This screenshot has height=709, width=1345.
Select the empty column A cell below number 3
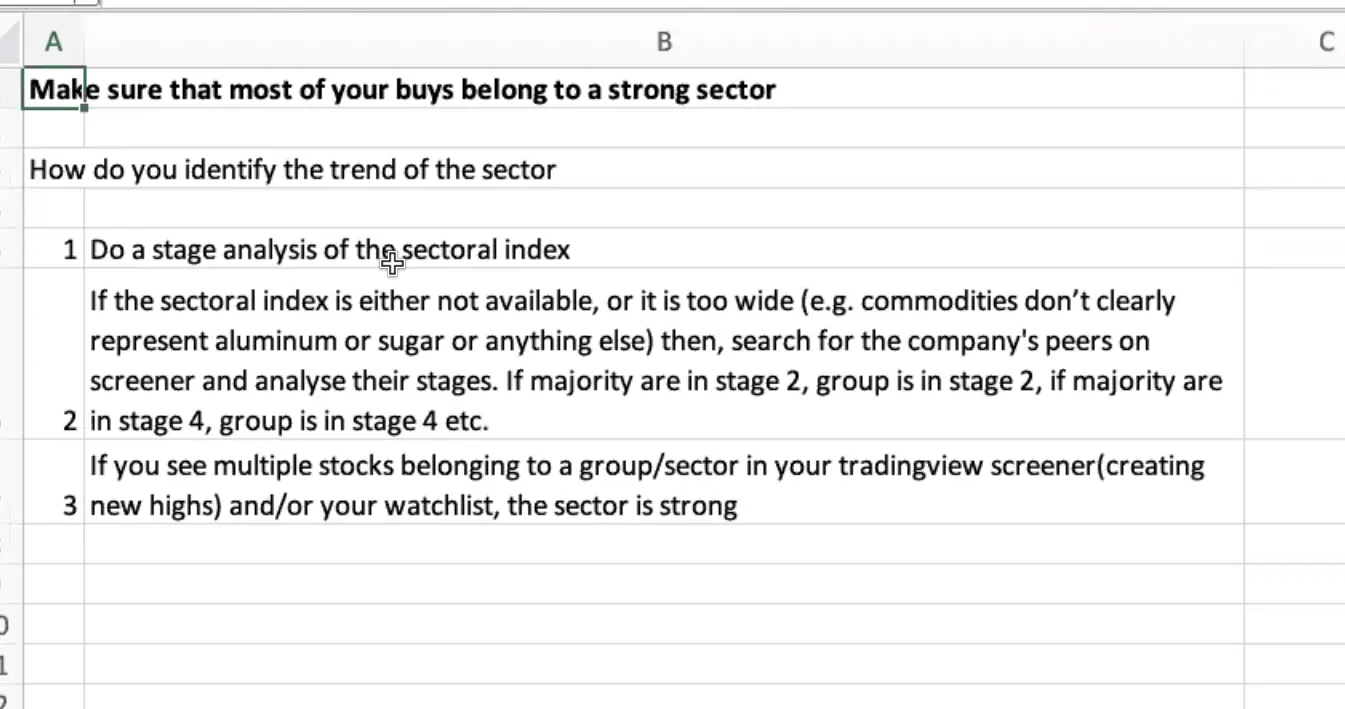[x=54, y=543]
